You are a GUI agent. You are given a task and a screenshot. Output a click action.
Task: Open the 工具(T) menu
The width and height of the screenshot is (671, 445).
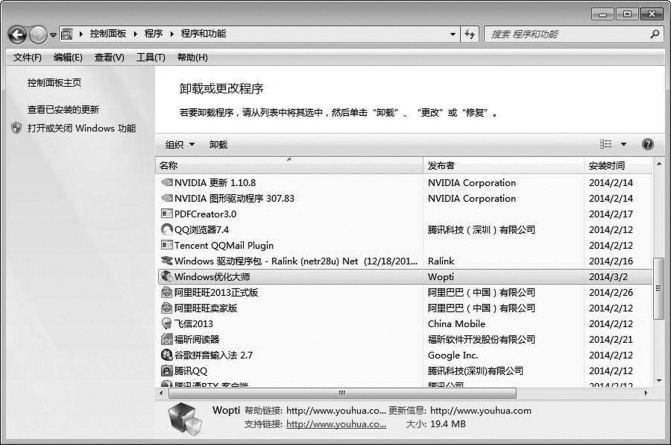coord(151,57)
